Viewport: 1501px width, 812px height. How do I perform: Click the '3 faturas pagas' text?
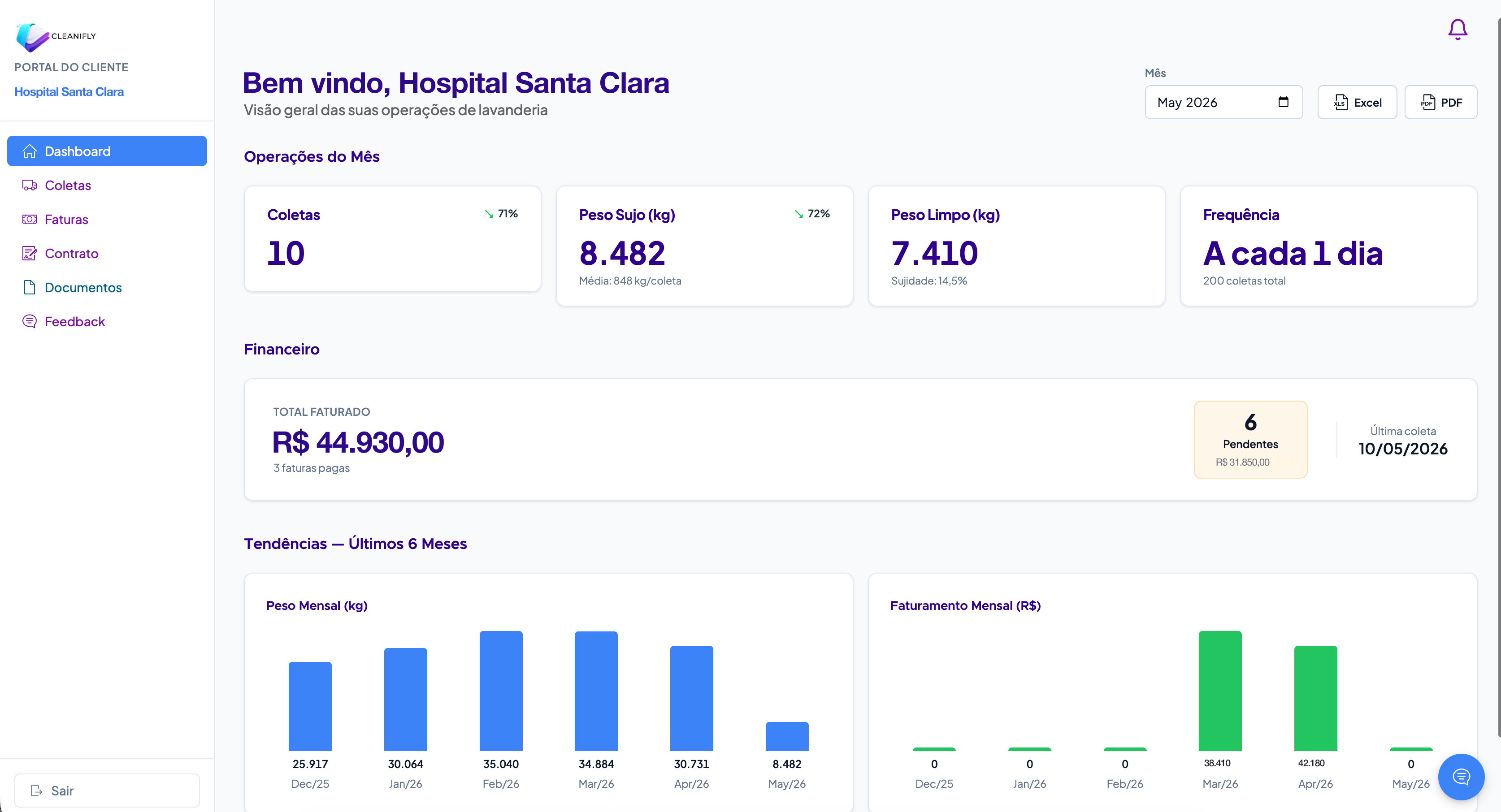click(312, 468)
